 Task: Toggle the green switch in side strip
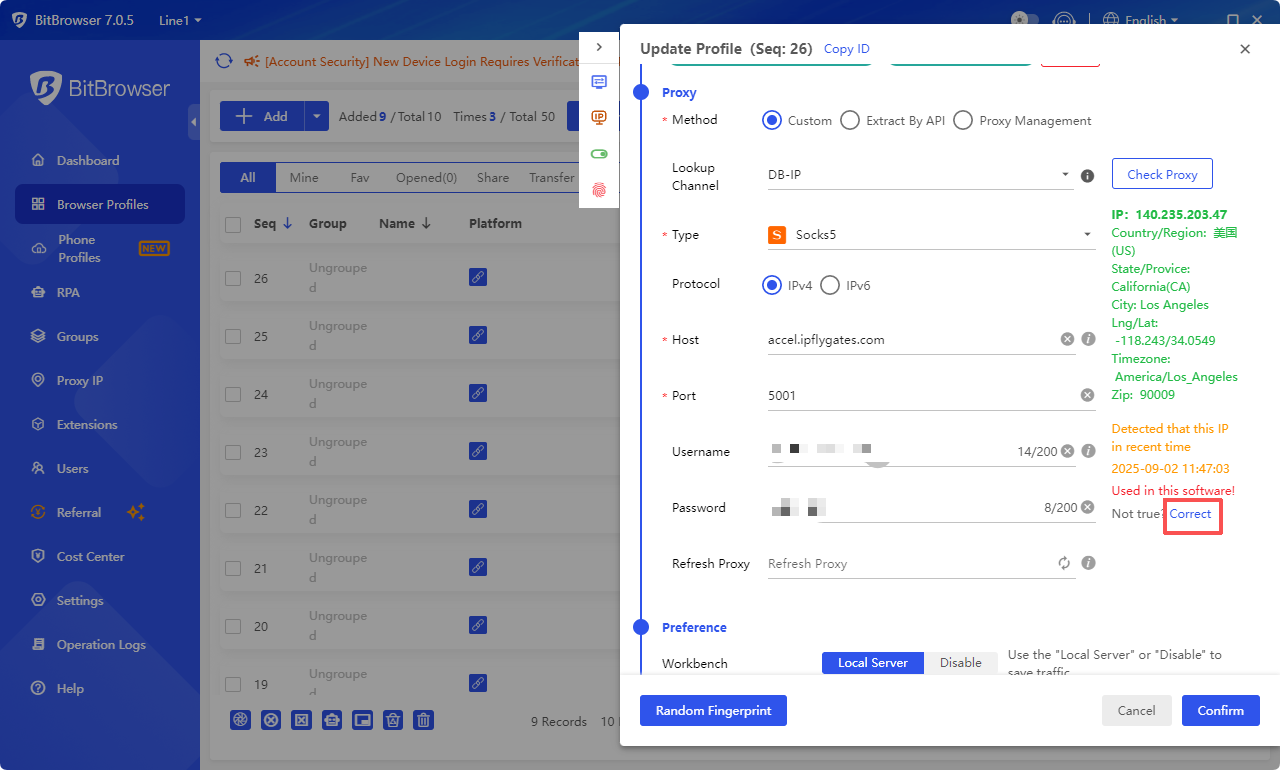click(x=599, y=154)
